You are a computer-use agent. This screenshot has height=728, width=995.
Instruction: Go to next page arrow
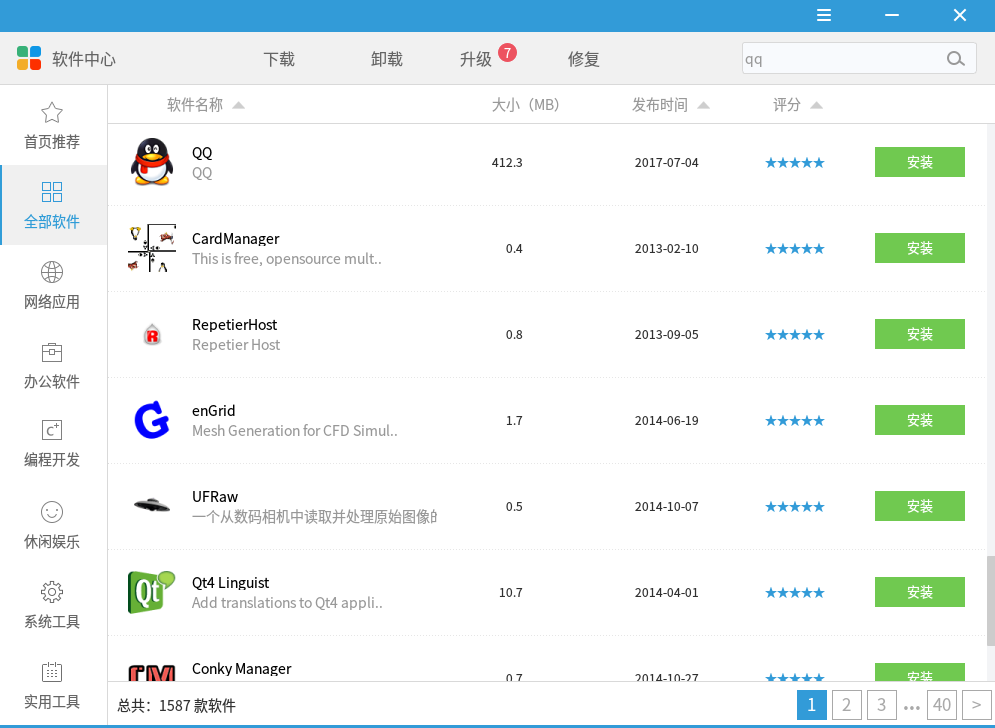977,705
